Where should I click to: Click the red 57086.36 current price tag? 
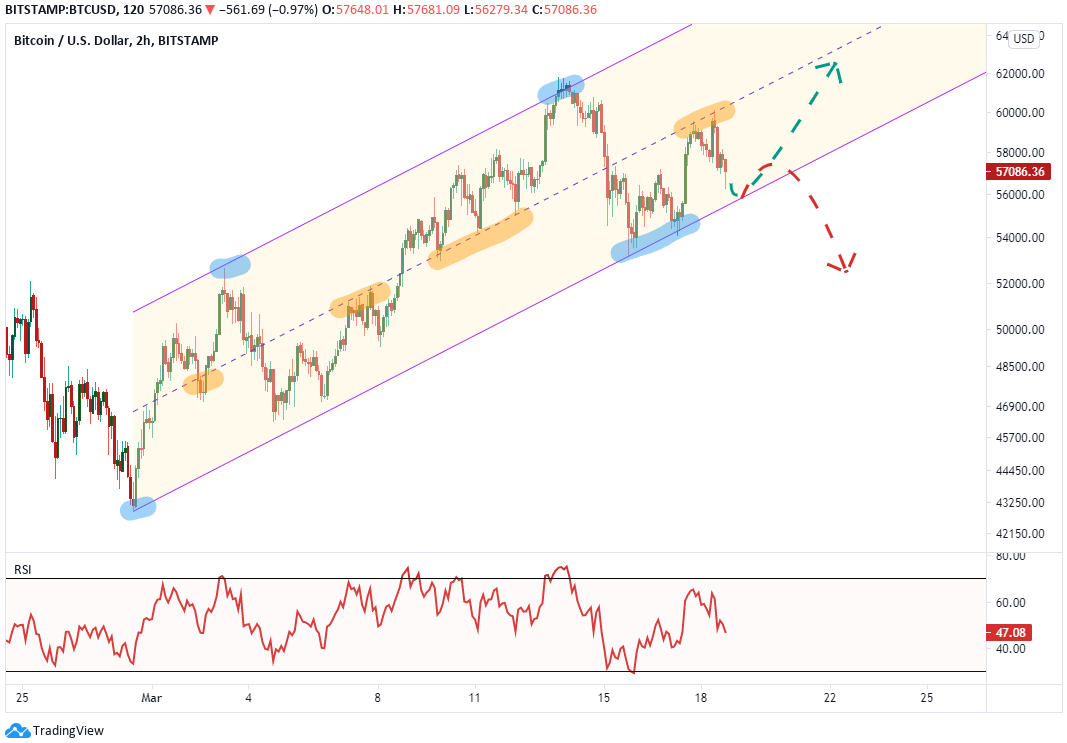(x=1018, y=172)
